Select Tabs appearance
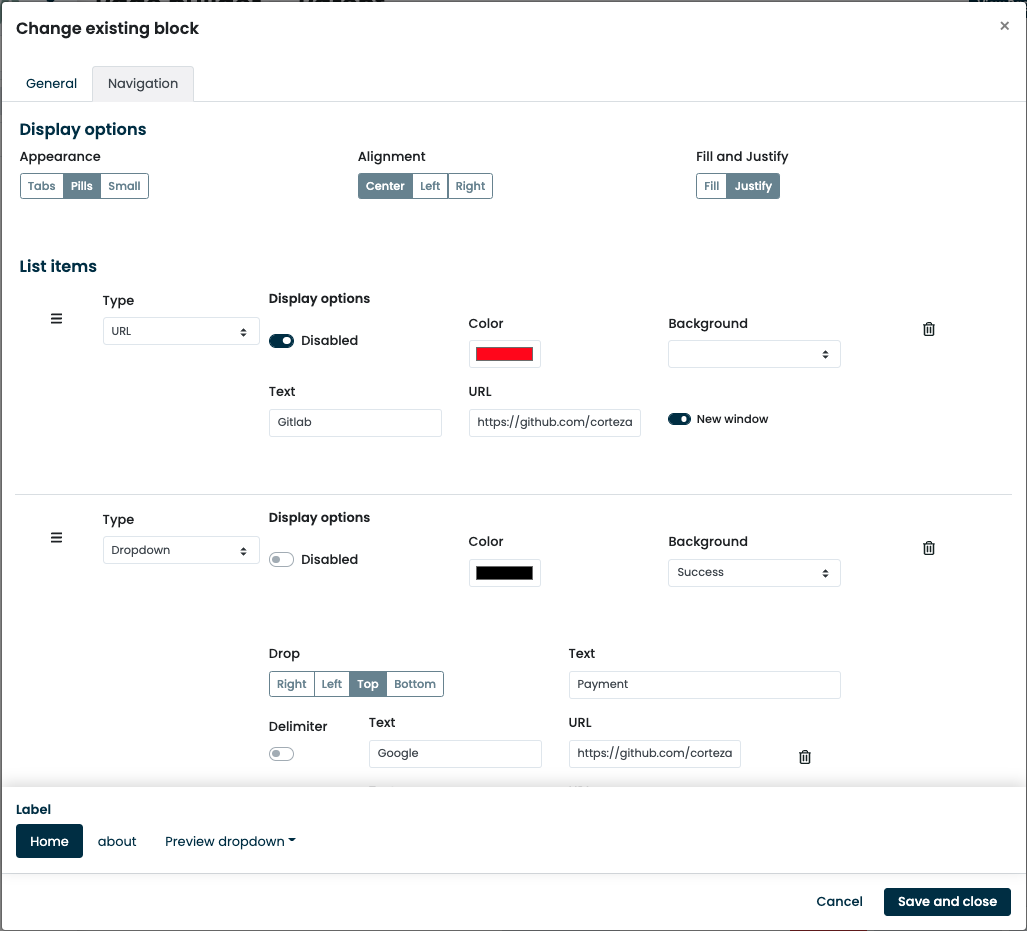1027x931 pixels. 41,186
